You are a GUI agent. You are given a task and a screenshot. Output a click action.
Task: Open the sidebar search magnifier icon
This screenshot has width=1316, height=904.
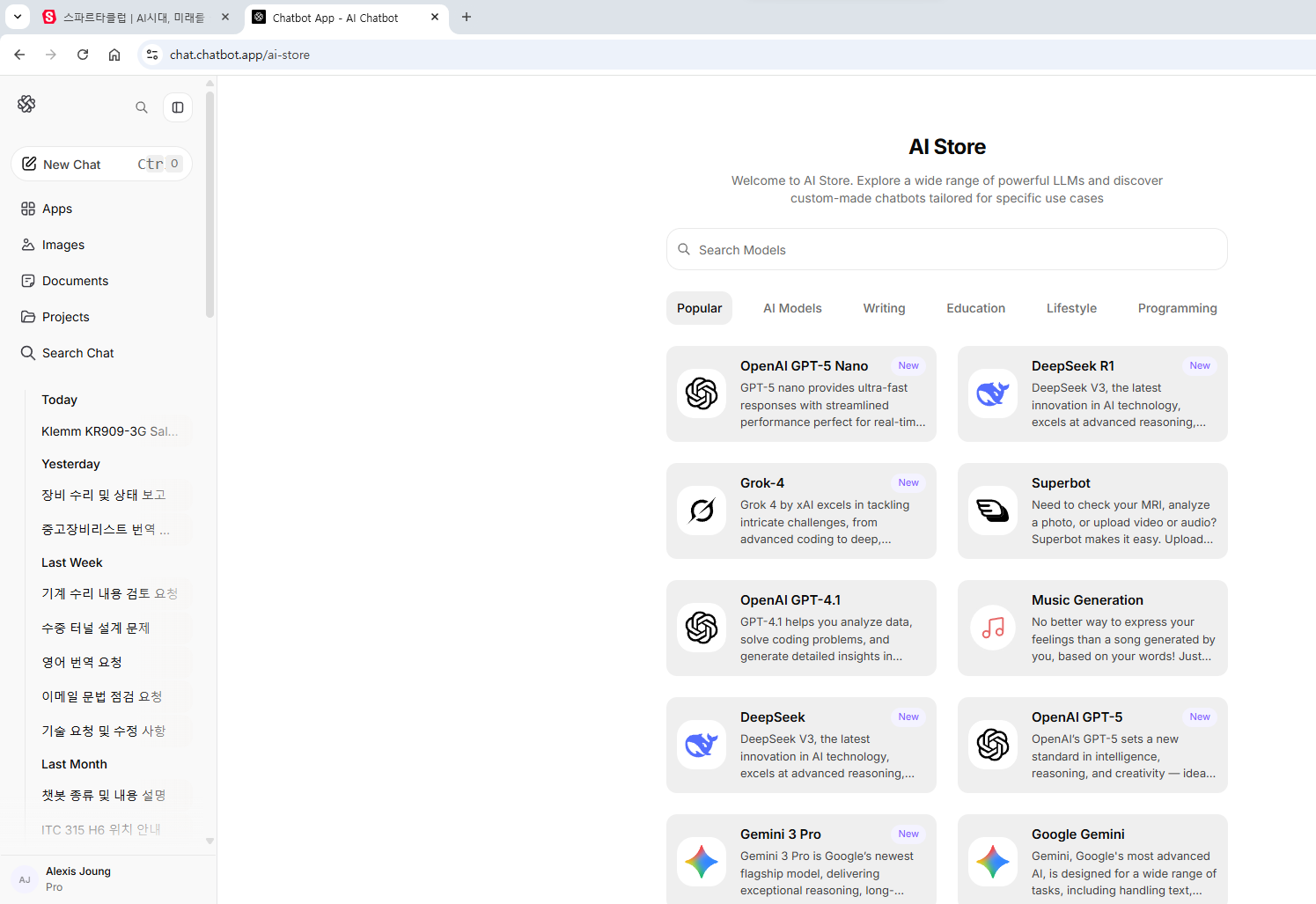pos(142,107)
